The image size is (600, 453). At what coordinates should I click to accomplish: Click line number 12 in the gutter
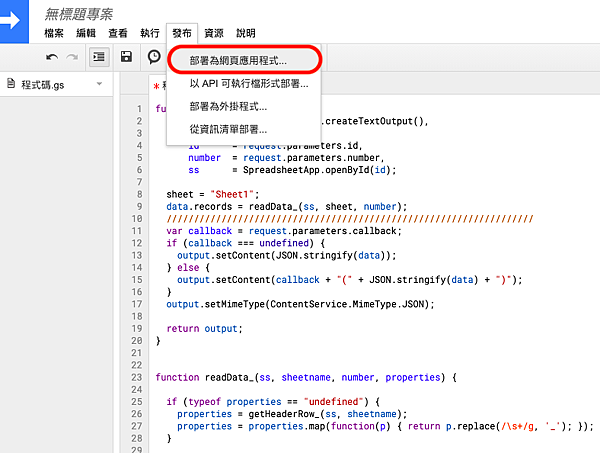pos(137,243)
